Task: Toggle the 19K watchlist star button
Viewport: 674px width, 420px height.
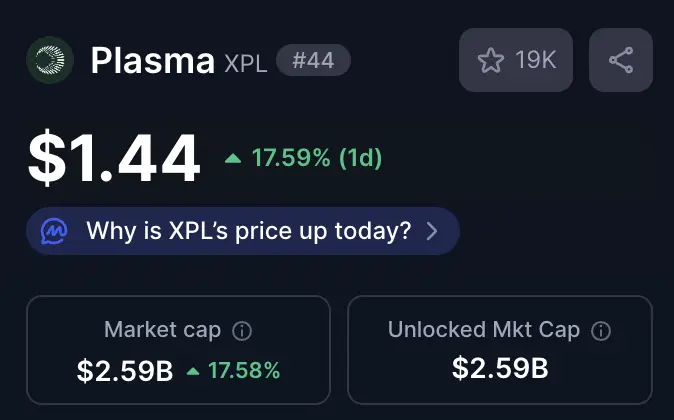Action: 516,60
